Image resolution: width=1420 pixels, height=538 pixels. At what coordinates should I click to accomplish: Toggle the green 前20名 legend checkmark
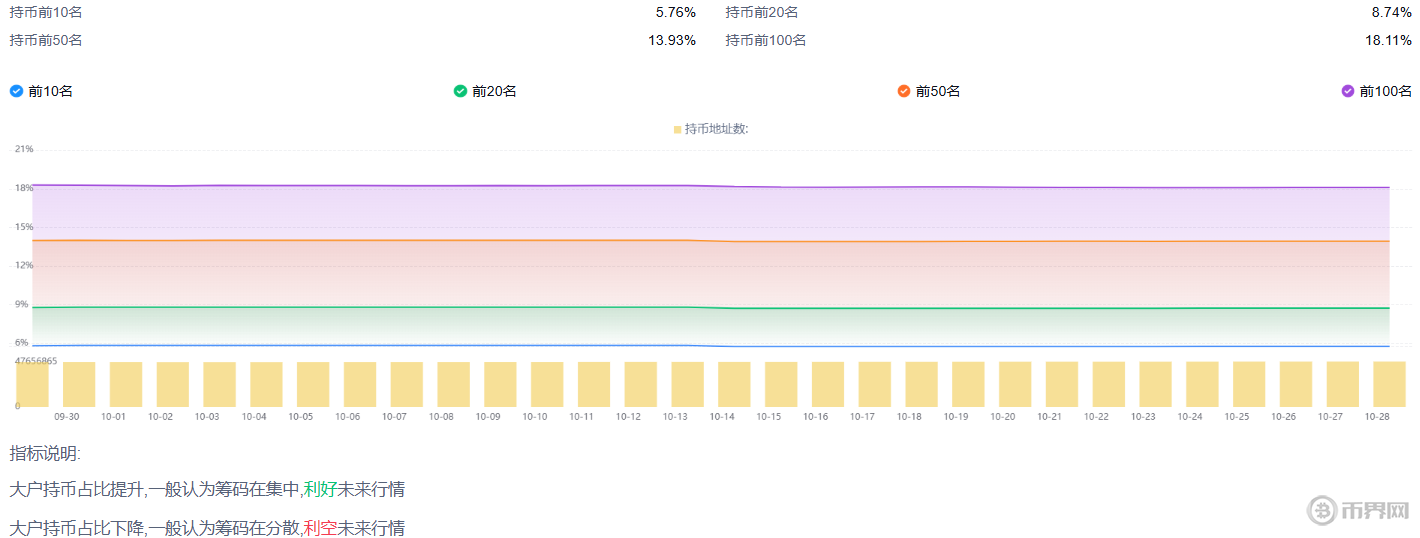point(460,91)
